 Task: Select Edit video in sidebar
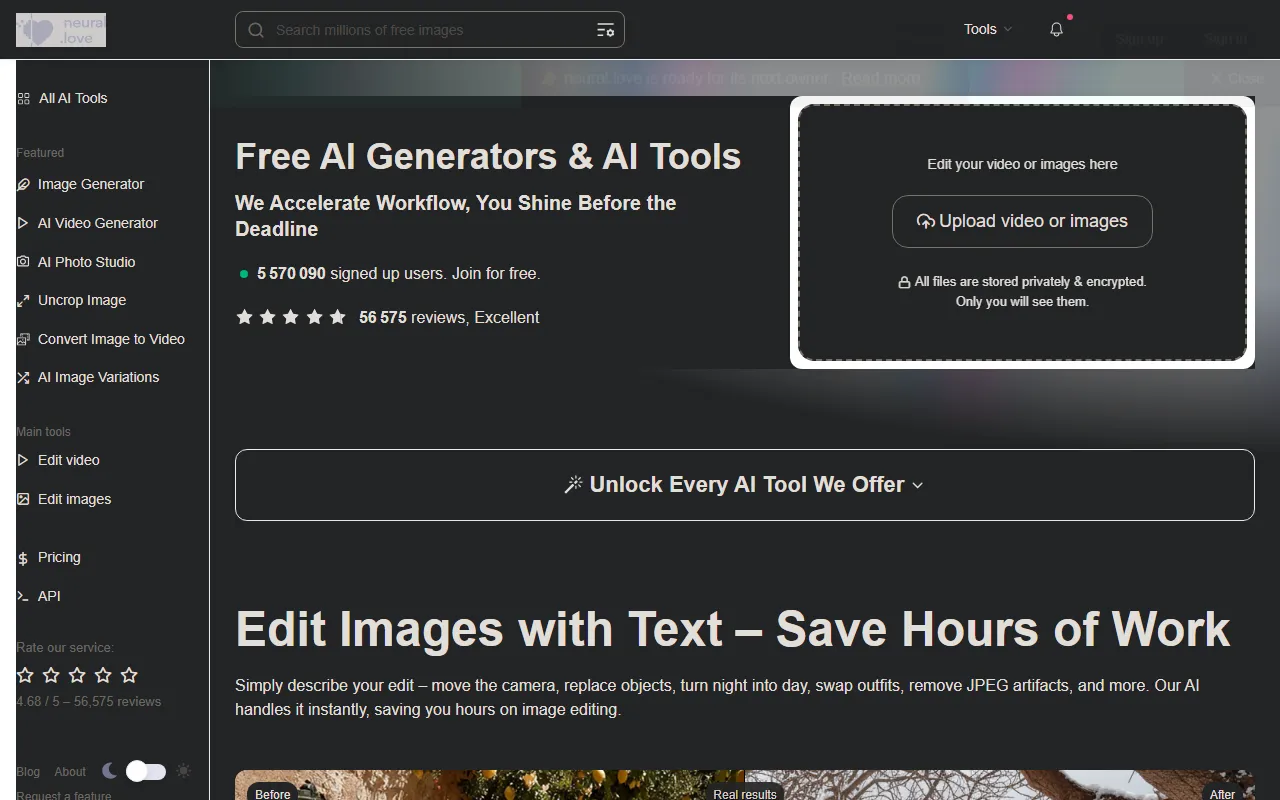[x=68, y=460]
